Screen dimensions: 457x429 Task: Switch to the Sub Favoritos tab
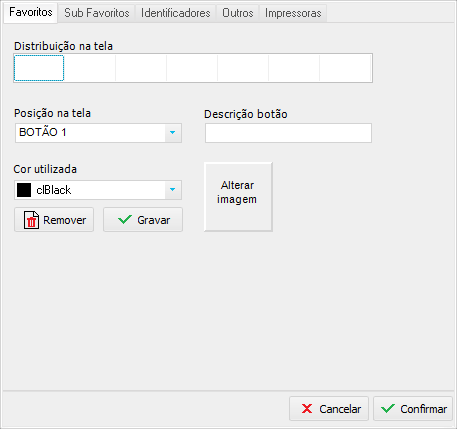[97, 13]
